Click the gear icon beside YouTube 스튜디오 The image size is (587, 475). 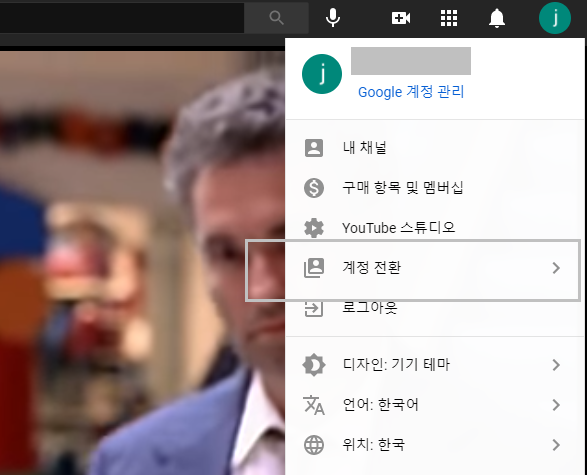pos(314,228)
